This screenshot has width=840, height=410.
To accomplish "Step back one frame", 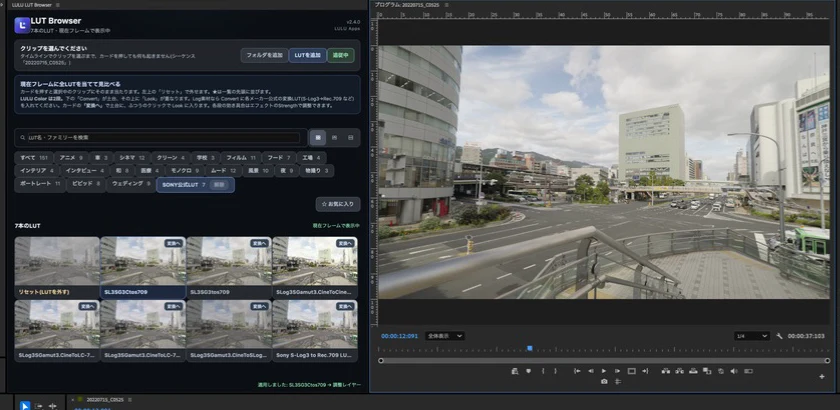I will 591,371.
